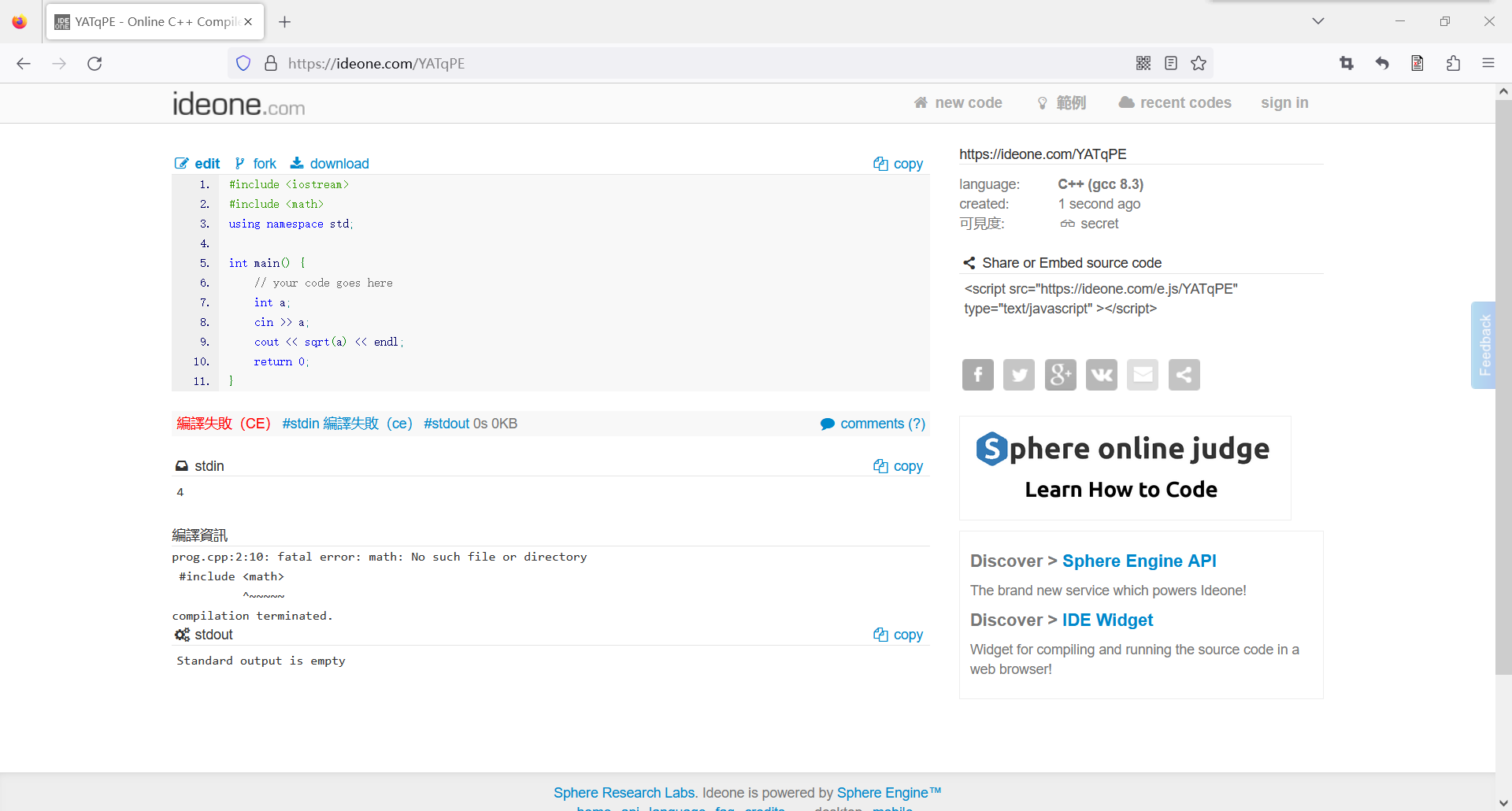This screenshot has width=1512, height=811.
Task: Copy the stdout content
Action: point(899,635)
